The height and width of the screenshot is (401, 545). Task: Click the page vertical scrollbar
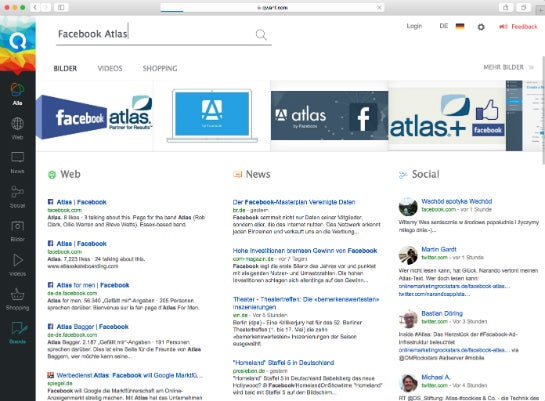[543, 109]
